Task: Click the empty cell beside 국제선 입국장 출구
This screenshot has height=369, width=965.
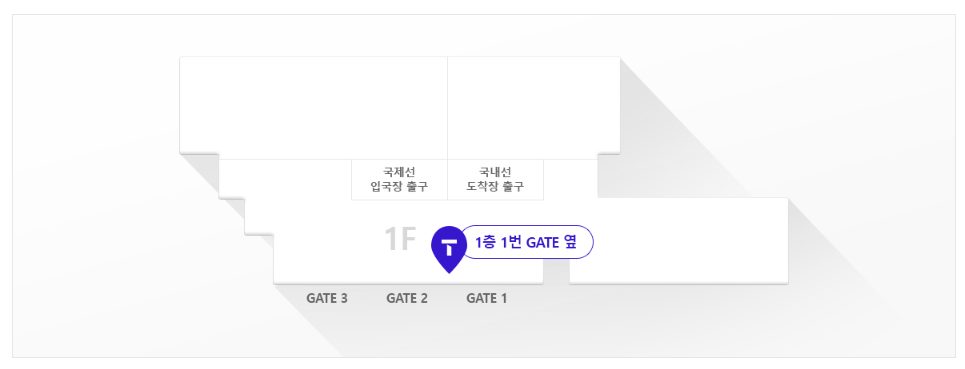Action: click(x=286, y=180)
